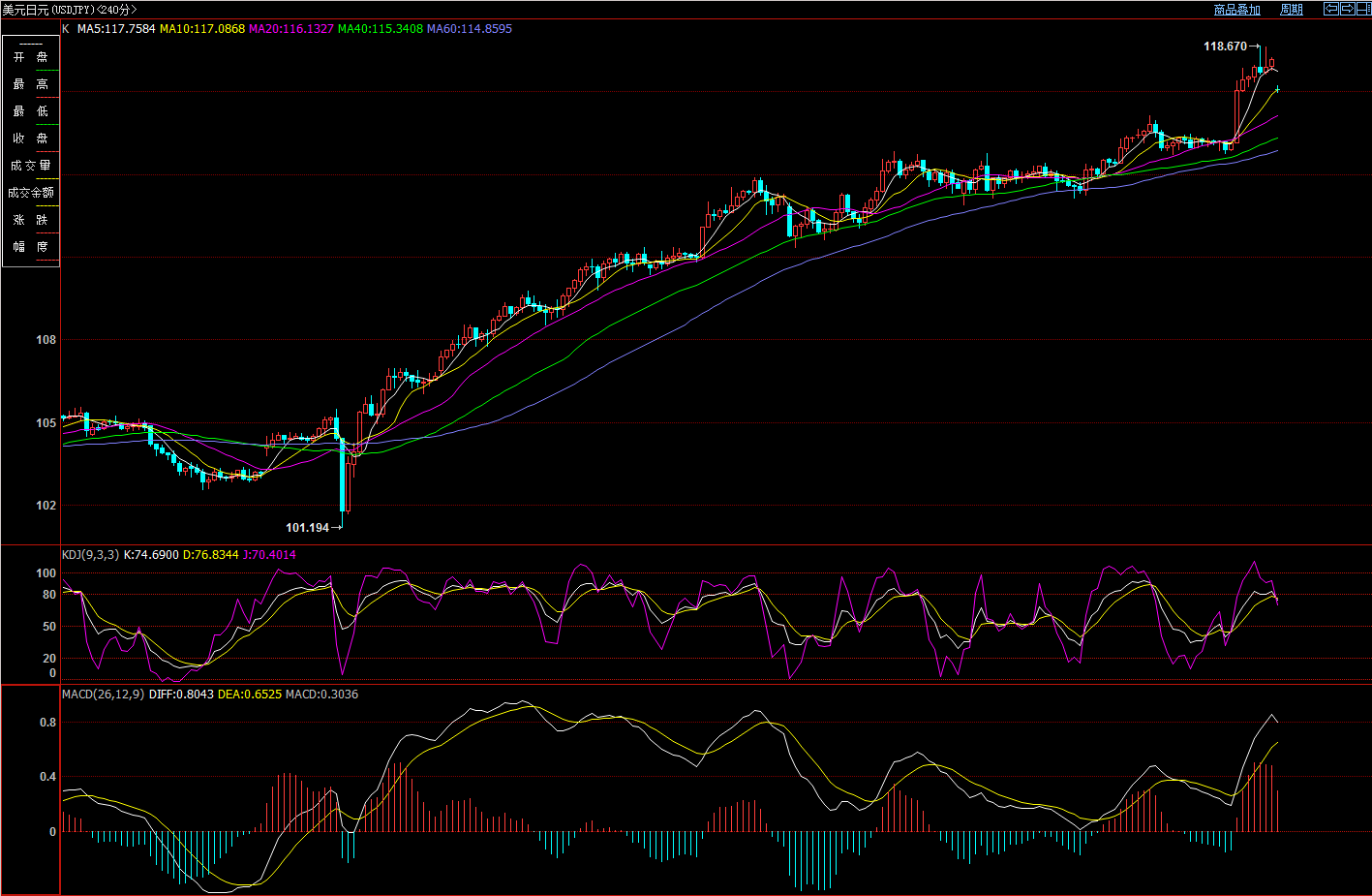Select 最高 row in the info panel
The image size is (1372, 896).
click(x=30, y=84)
